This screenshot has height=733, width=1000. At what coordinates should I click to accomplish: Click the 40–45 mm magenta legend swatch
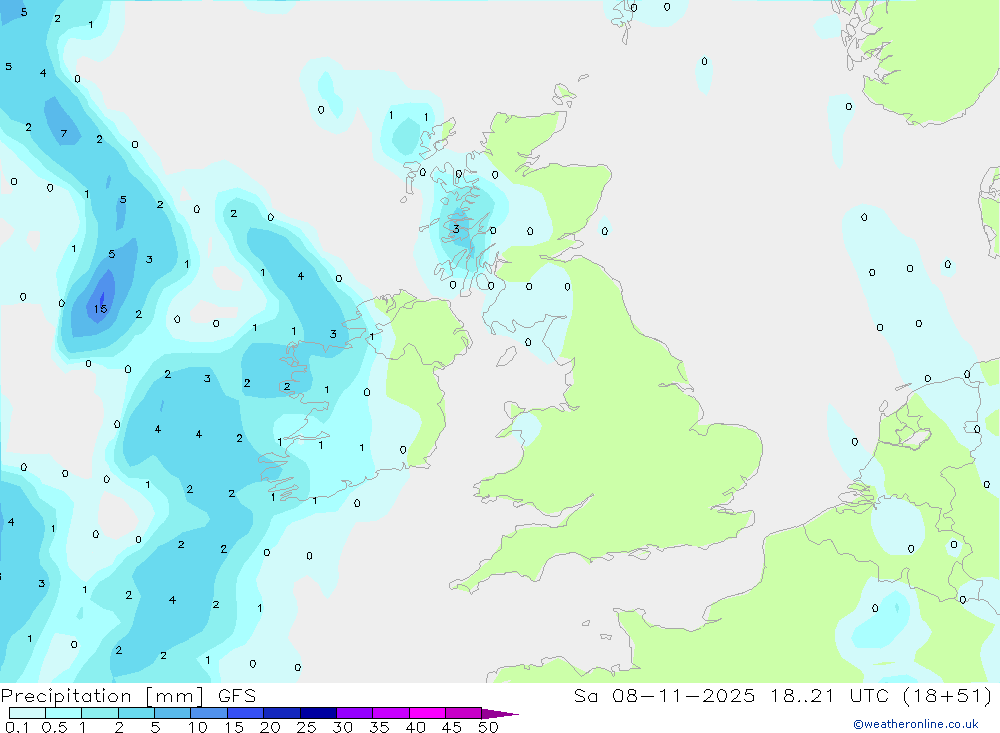(x=427, y=713)
